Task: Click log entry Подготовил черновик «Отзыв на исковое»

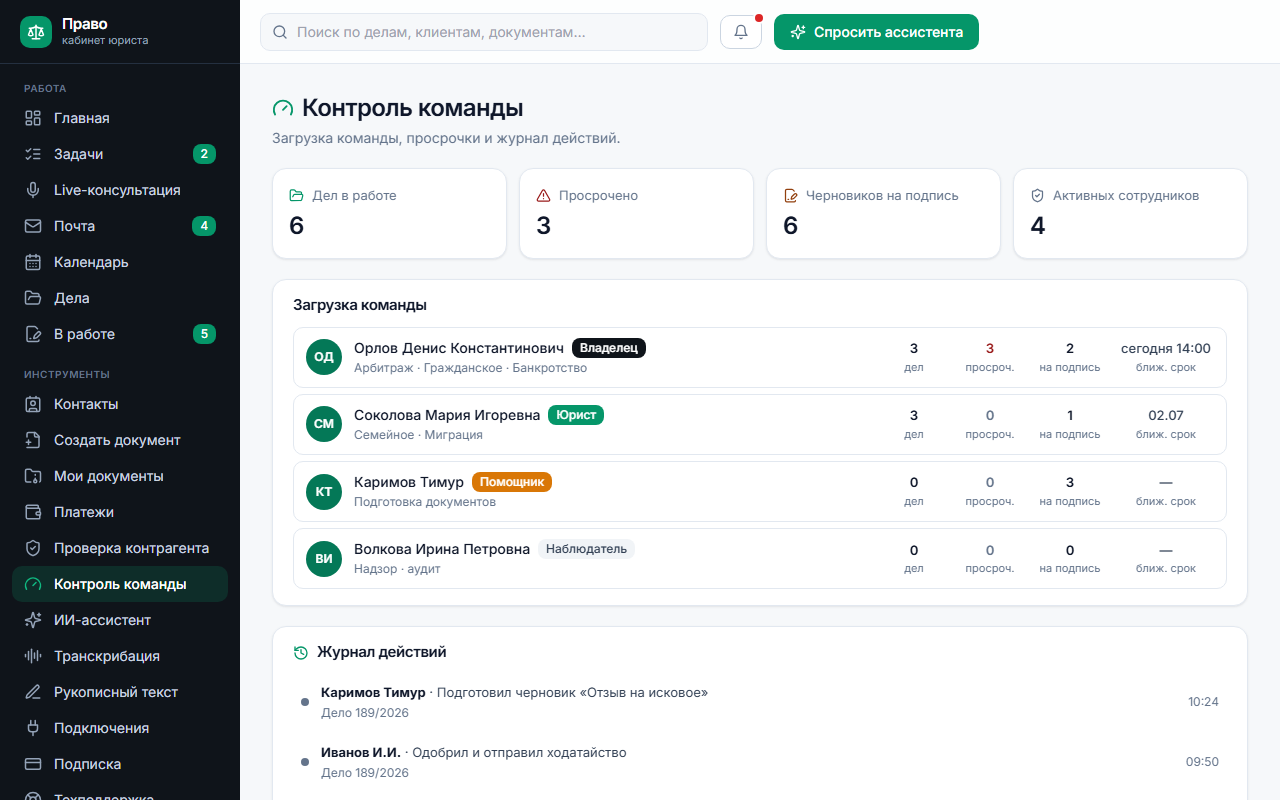Action: 572,693
